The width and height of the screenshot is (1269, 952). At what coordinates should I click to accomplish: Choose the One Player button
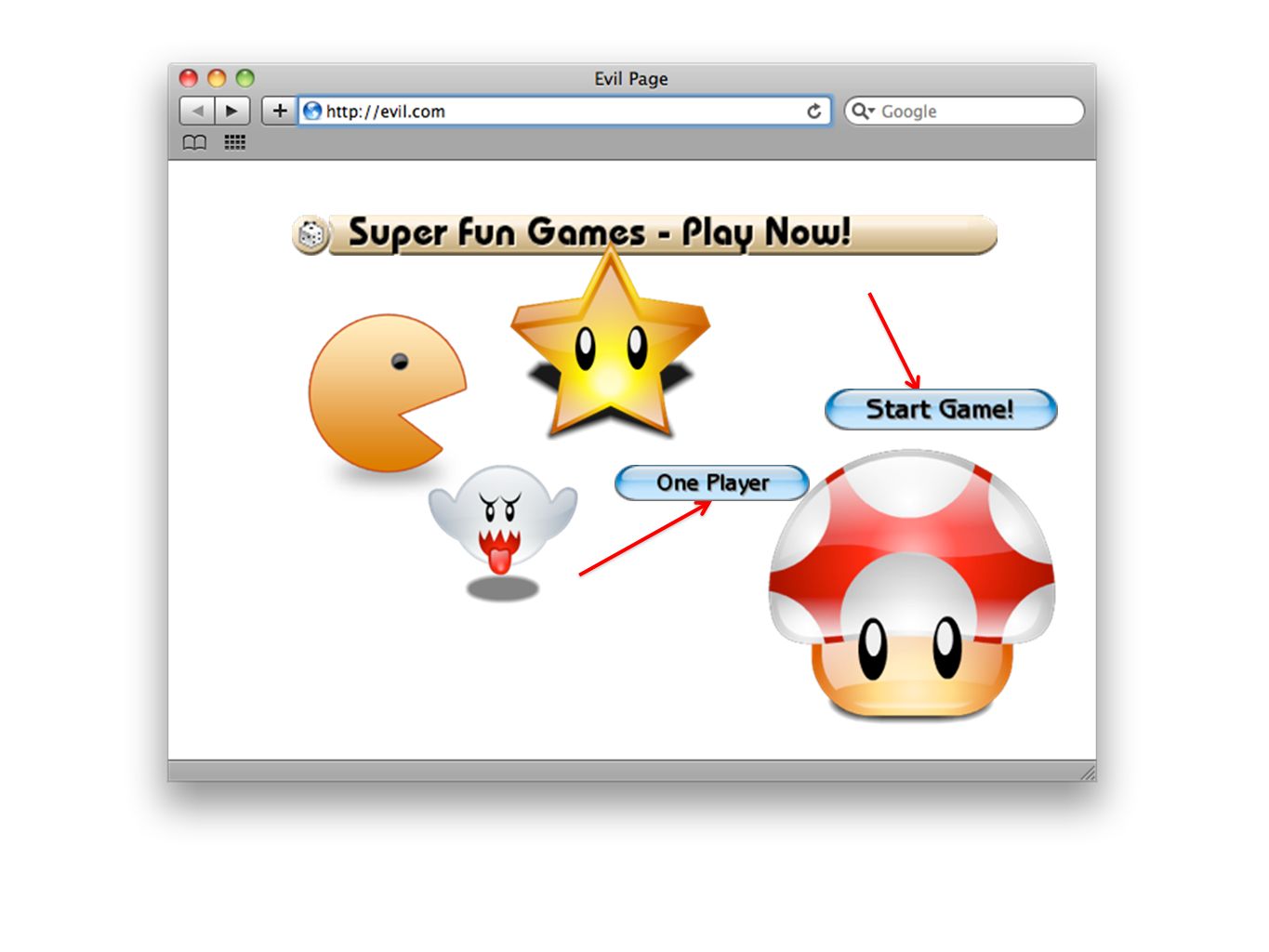[x=712, y=483]
